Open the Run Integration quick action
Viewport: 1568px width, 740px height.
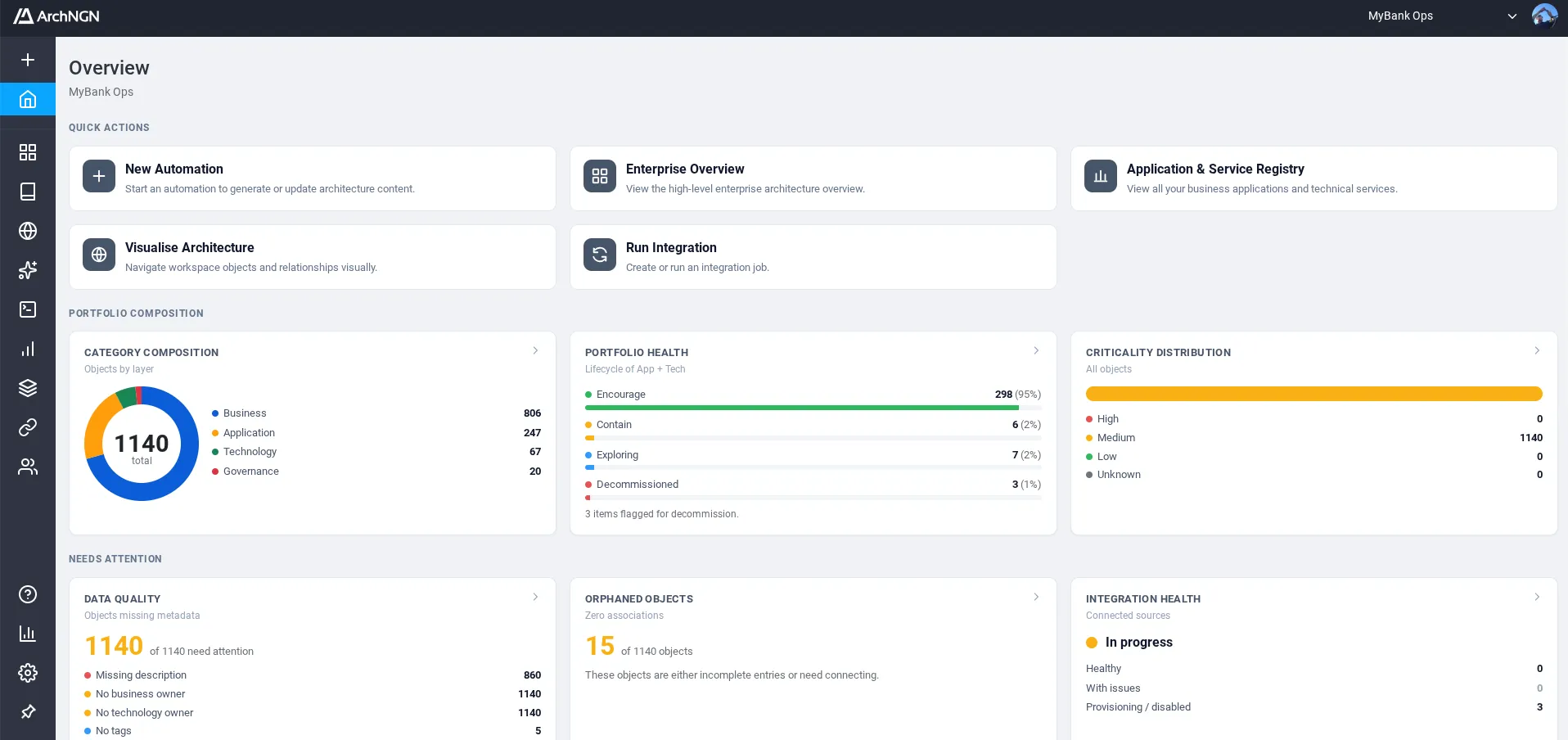813,257
